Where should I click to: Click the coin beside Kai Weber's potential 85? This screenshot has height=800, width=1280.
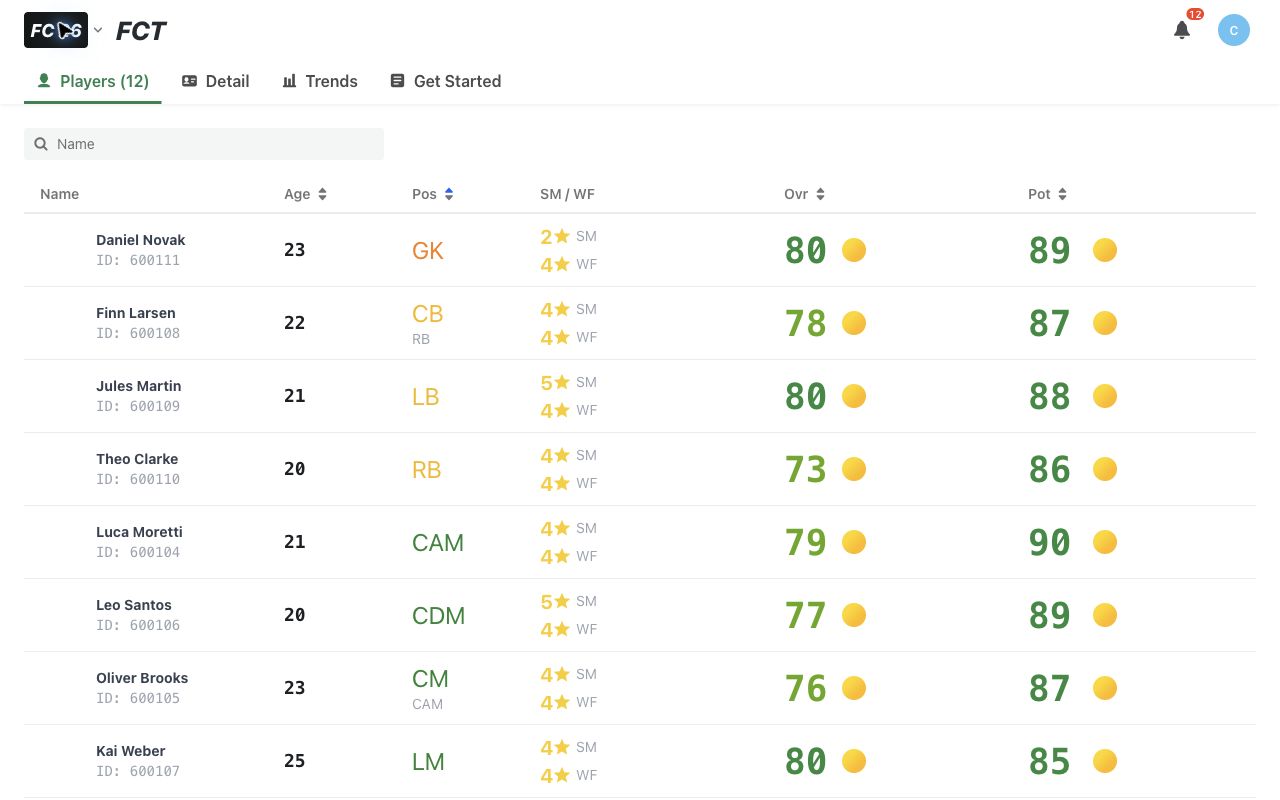coord(1105,761)
